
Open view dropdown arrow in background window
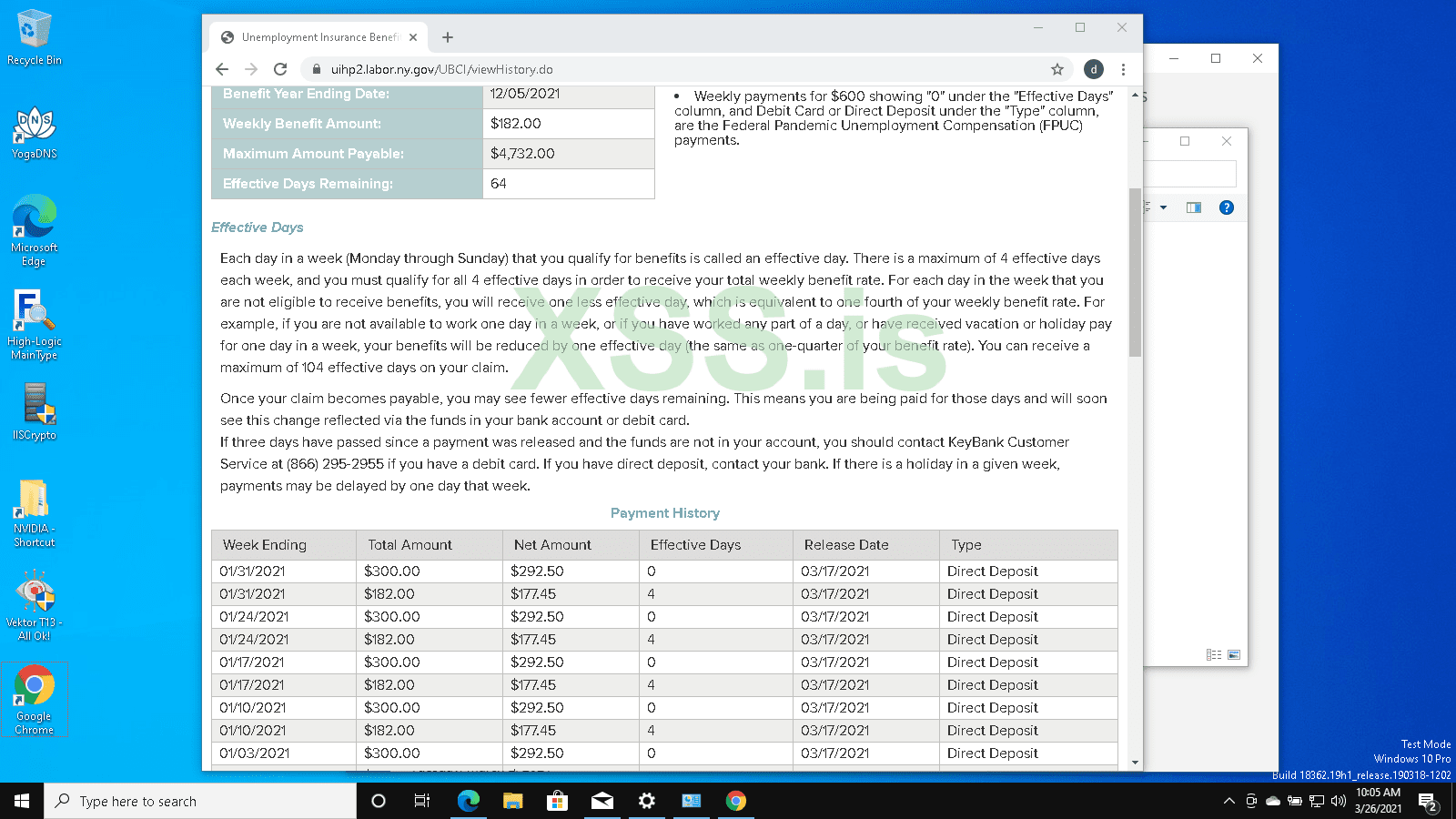[x=1163, y=207]
